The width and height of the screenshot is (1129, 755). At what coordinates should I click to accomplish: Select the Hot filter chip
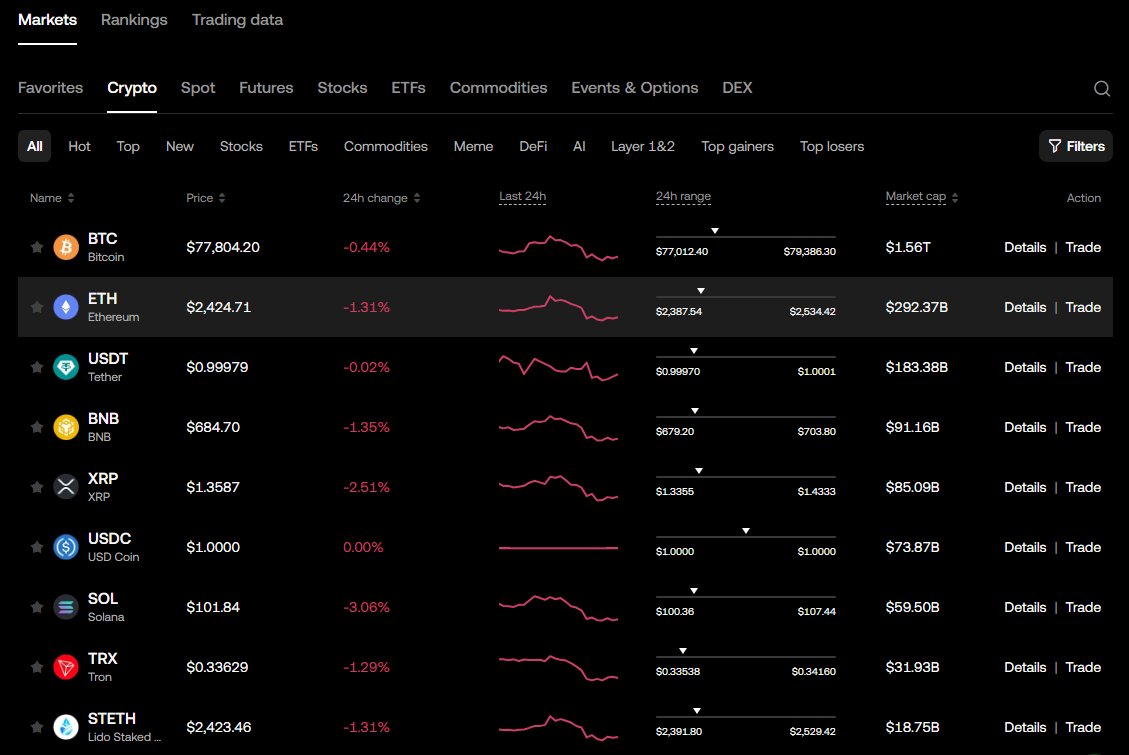pos(79,146)
